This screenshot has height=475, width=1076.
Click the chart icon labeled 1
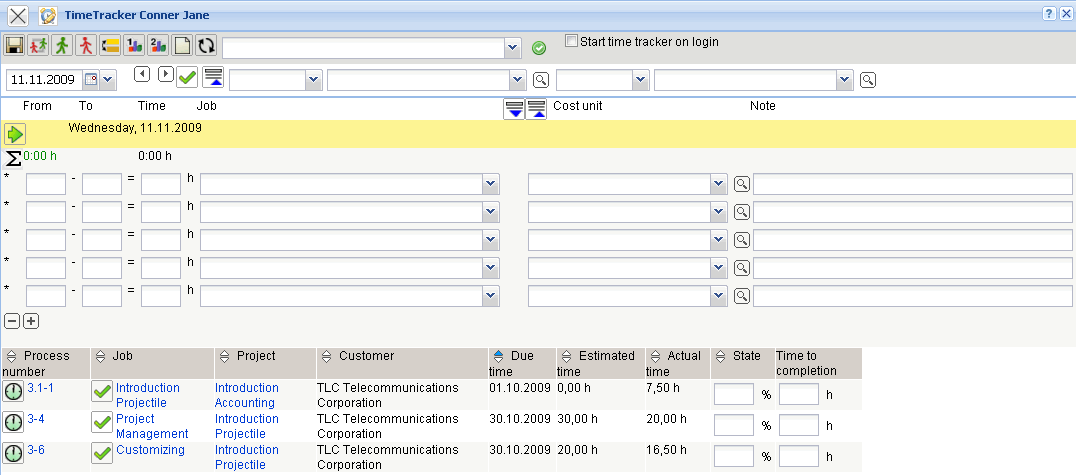134,46
